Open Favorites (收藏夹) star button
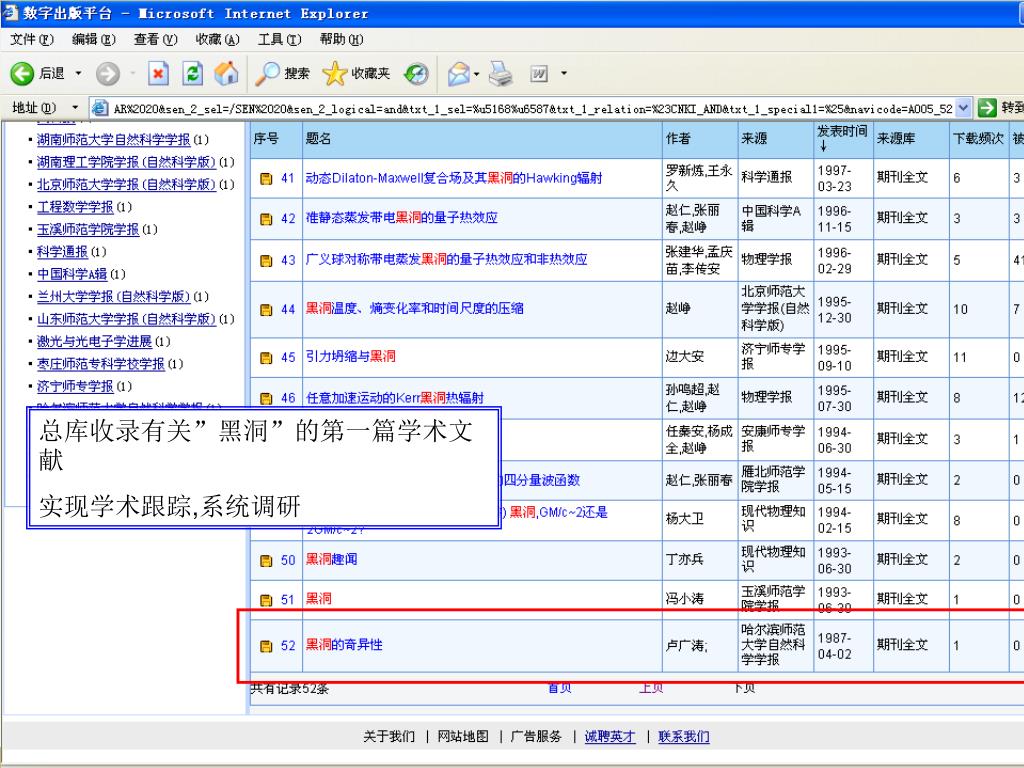Viewport: 1024px width, 768px height. (x=357, y=73)
